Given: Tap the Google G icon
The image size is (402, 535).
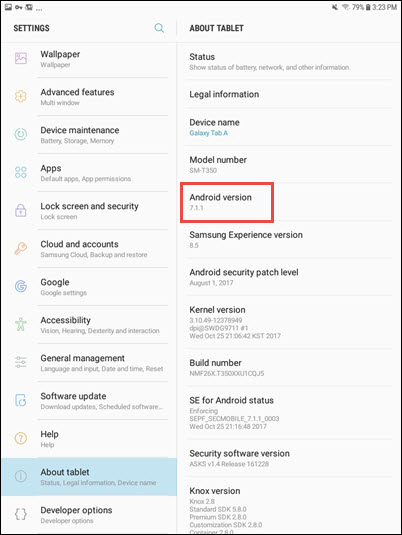Looking at the screenshot, I should coord(21,286).
